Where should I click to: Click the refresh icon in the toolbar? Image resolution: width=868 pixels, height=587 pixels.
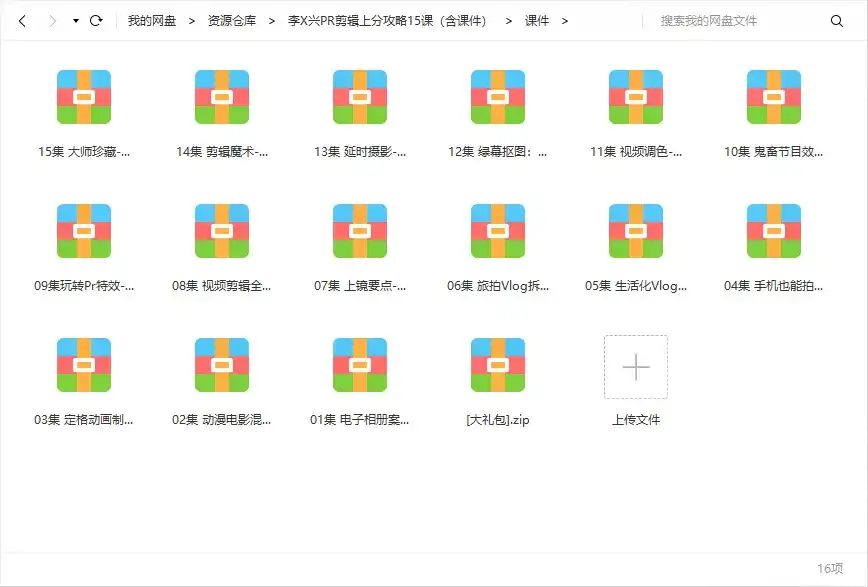point(95,18)
